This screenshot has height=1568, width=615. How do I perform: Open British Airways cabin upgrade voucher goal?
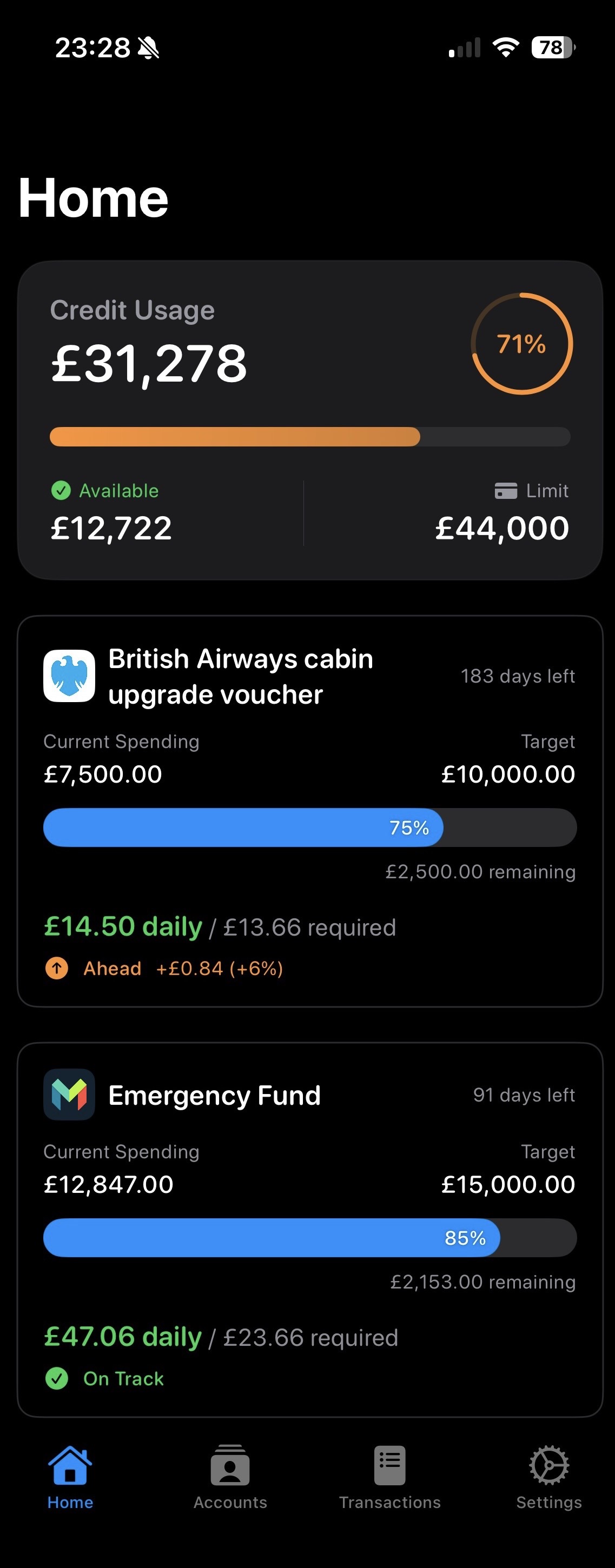pos(241,676)
